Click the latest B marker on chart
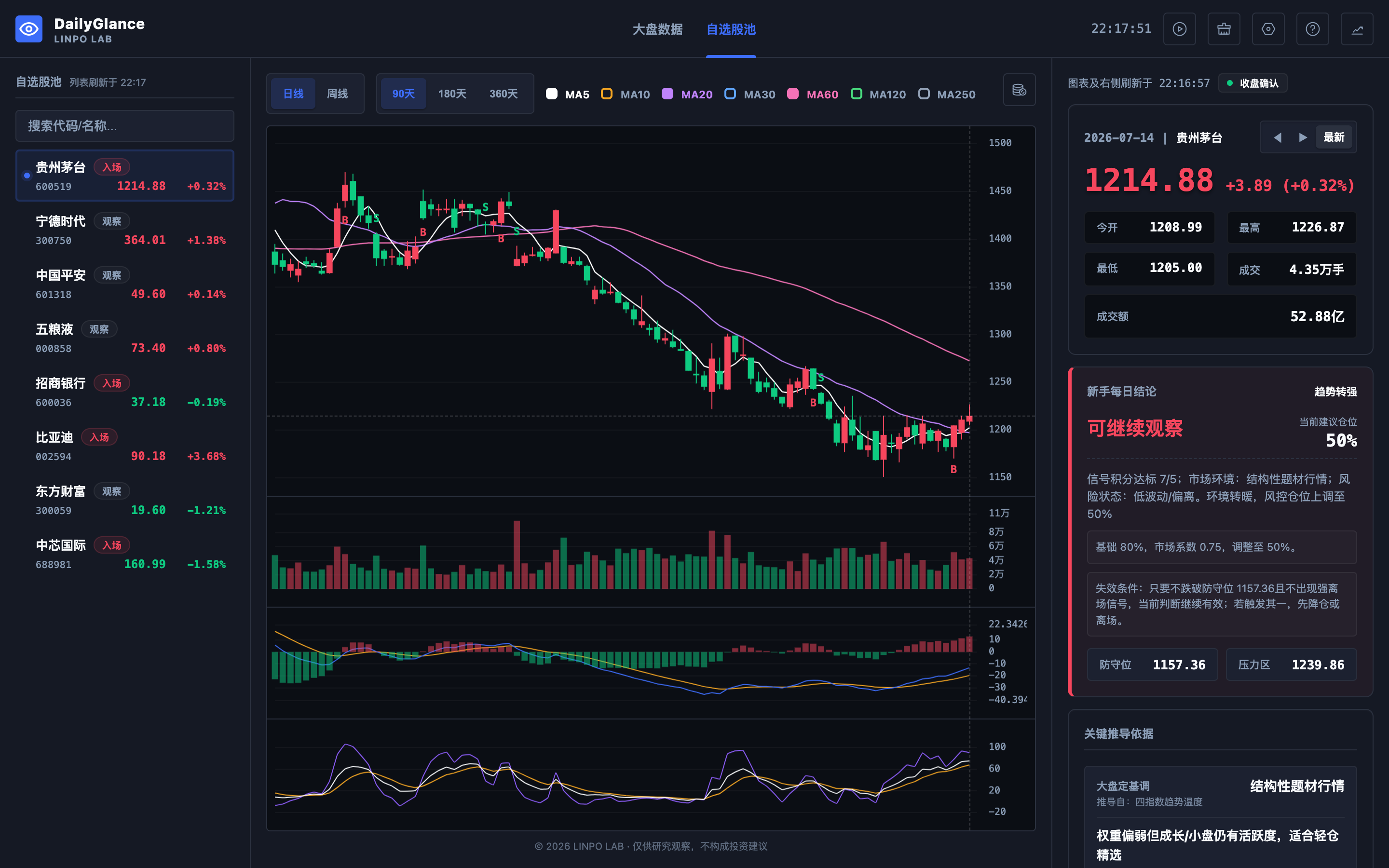The width and height of the screenshot is (1389, 868). click(x=953, y=470)
